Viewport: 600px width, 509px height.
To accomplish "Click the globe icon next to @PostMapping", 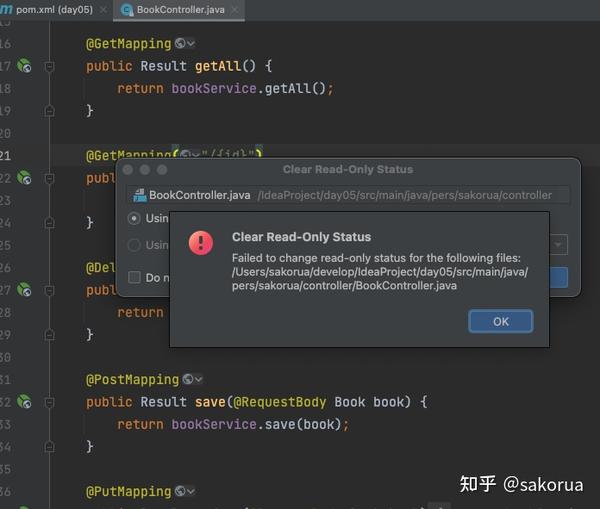I will coord(188,380).
